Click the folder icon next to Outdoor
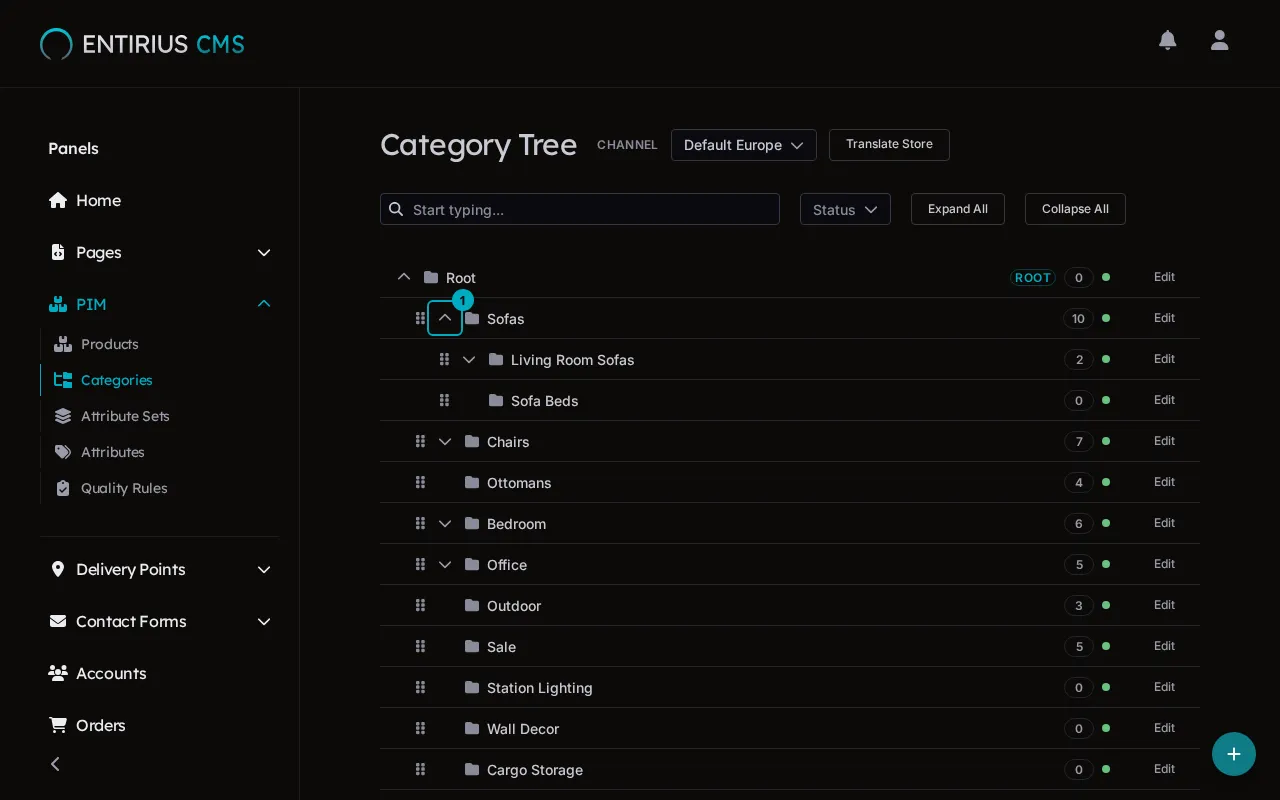1280x800 pixels. 472,605
